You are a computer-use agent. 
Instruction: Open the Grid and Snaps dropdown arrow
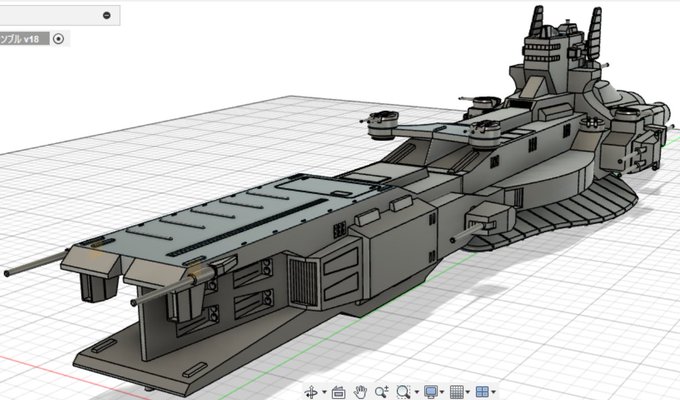[x=468, y=392]
